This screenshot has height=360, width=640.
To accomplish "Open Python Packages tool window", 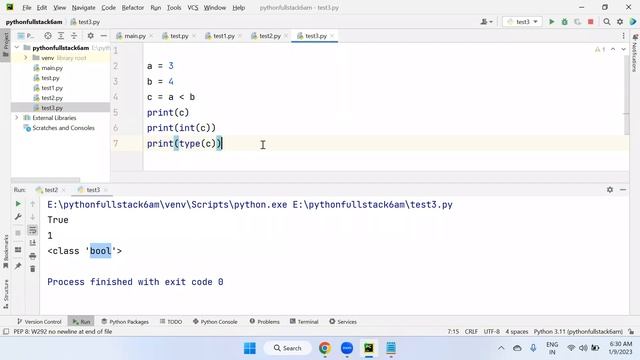I will click(x=125, y=322).
